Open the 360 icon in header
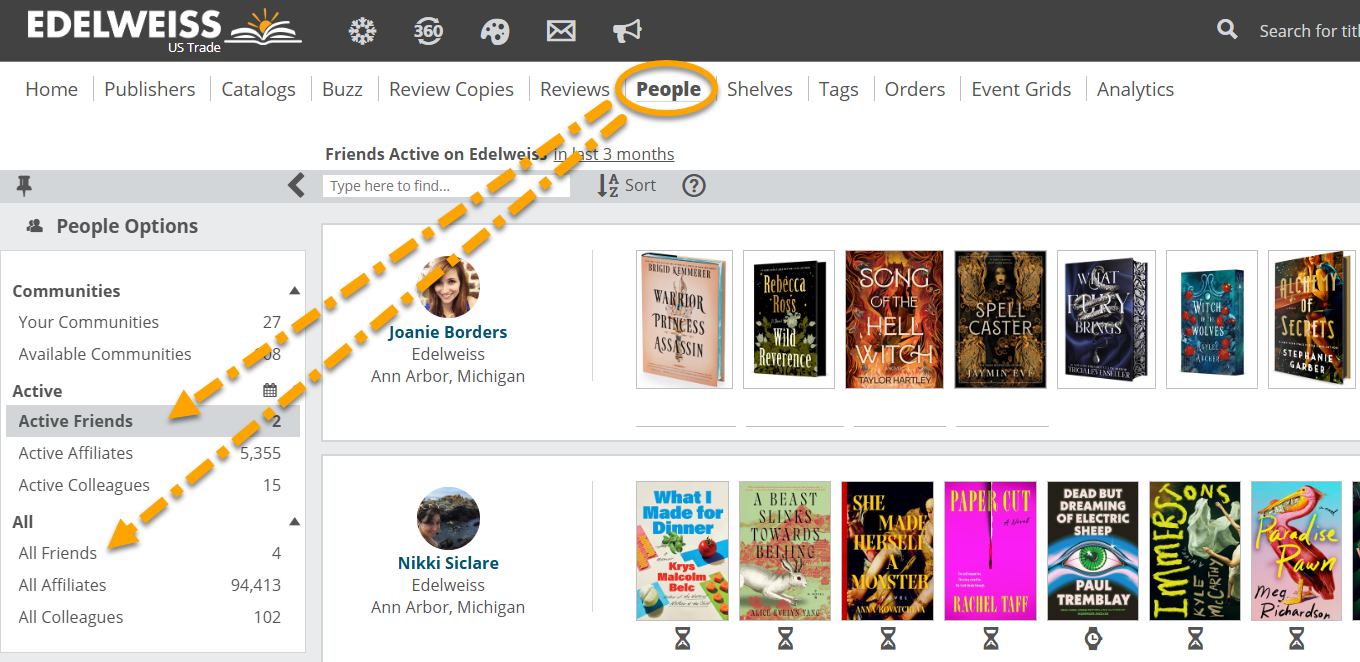Screen dimensions: 1360x662 pyautogui.click(x=428, y=31)
